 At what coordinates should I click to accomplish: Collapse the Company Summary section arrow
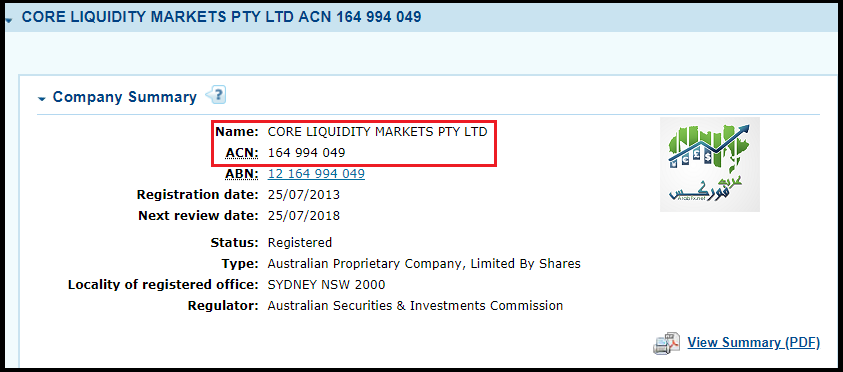coord(42,99)
